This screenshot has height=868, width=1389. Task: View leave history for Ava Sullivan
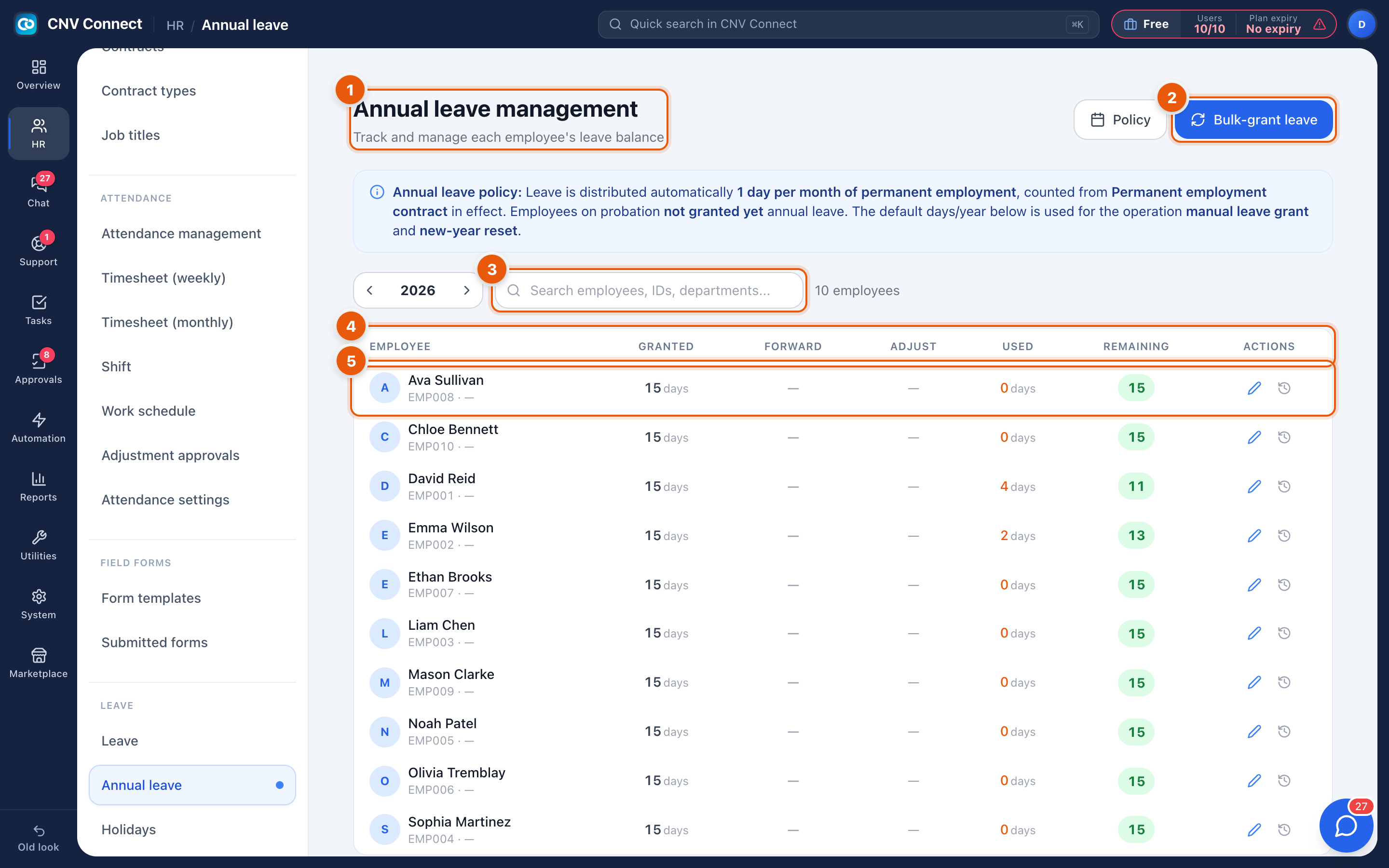point(1284,388)
